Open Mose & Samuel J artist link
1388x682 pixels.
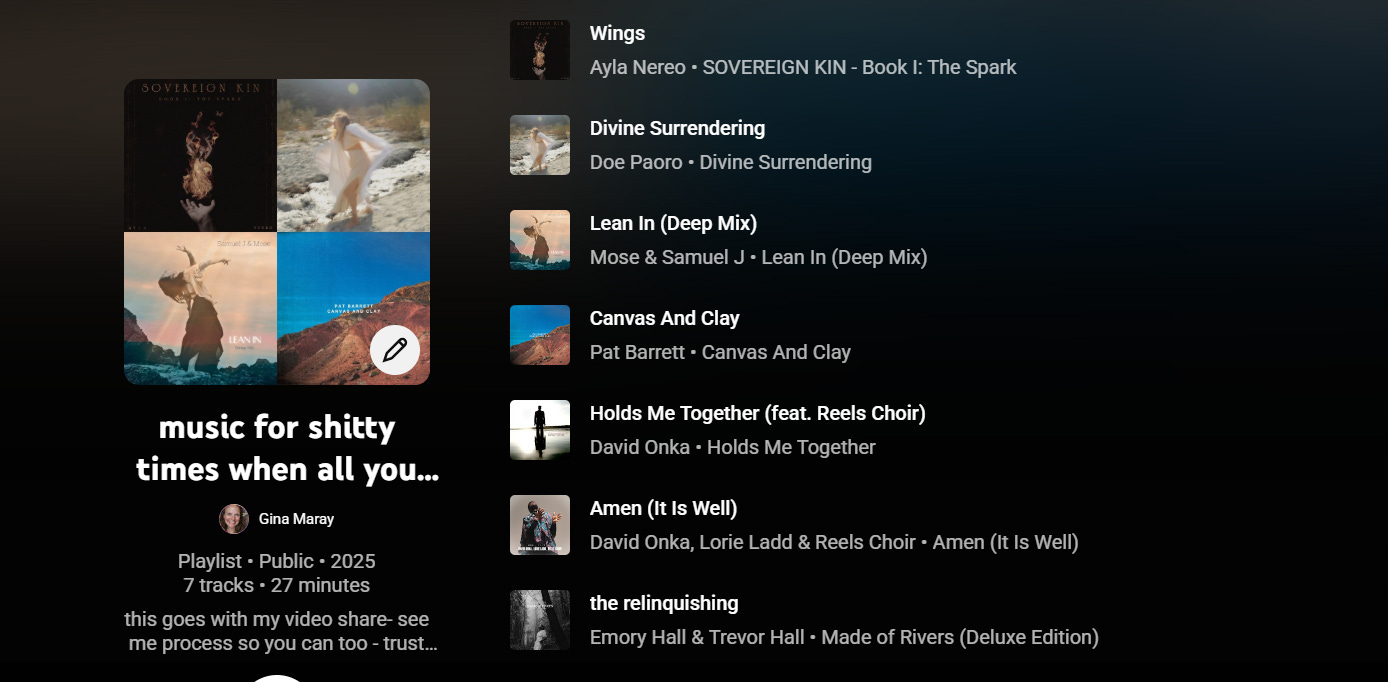(667, 257)
